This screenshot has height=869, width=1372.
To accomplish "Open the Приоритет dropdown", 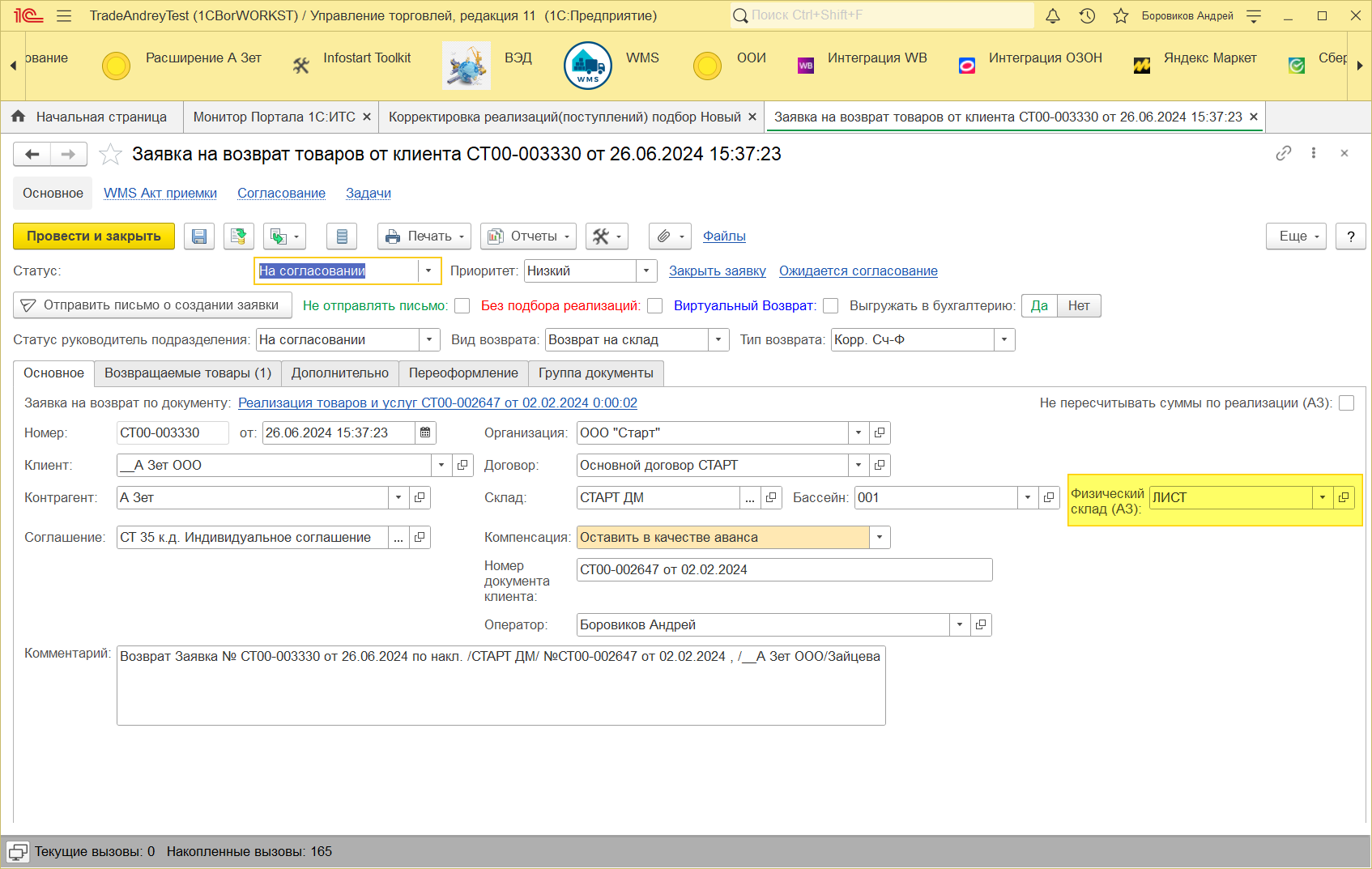I will click(x=646, y=271).
